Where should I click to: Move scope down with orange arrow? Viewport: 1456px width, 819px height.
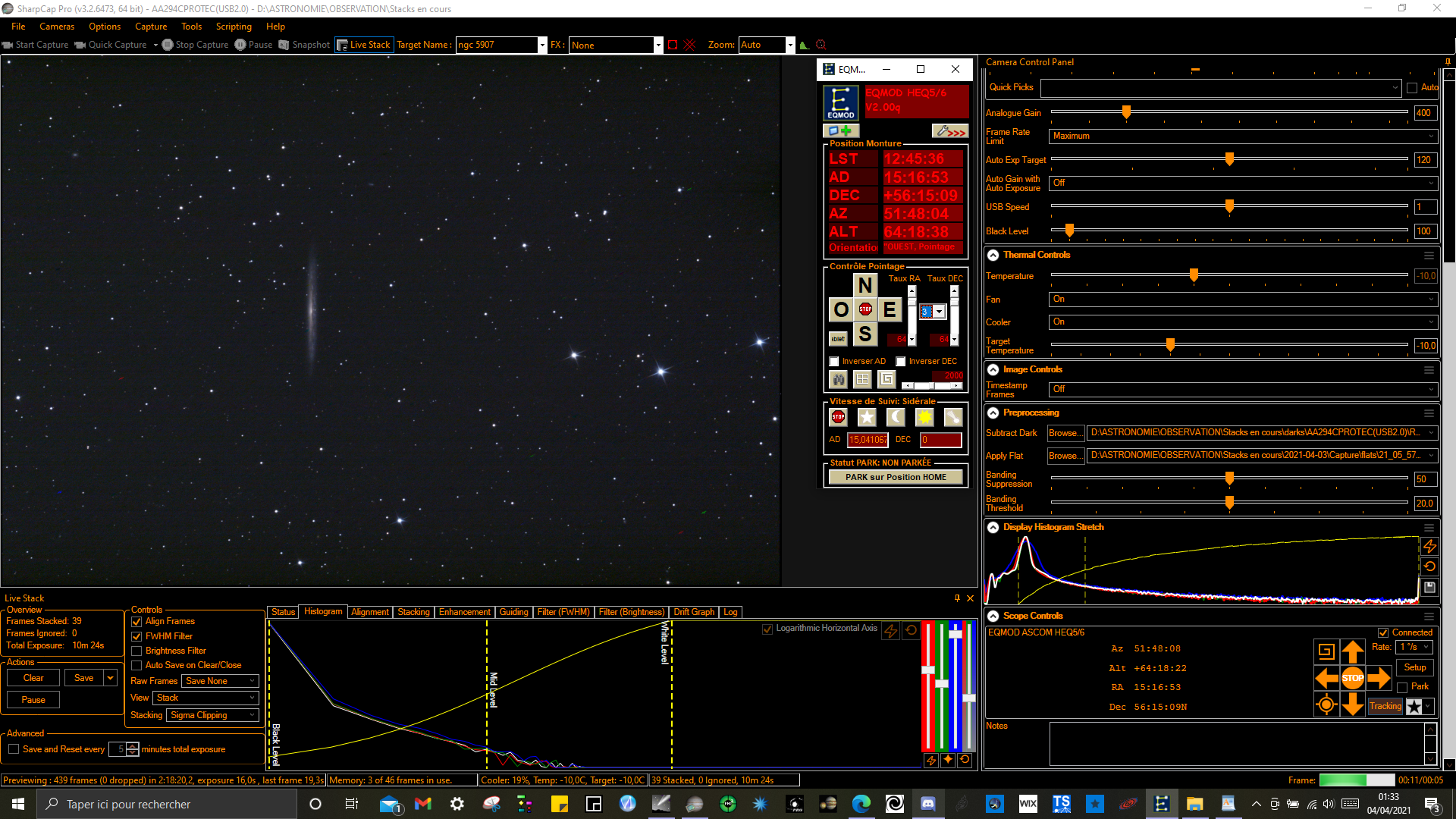(x=1353, y=704)
